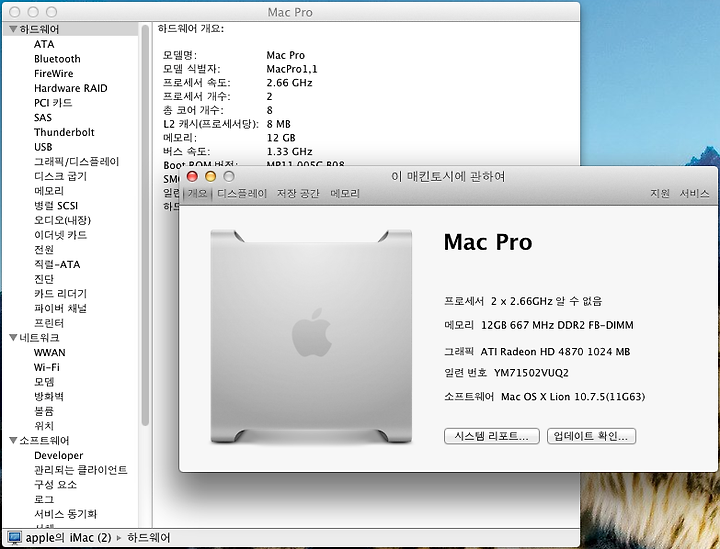Click apple의 iMac (2) in path bar
This screenshot has width=720, height=549.
(x=68, y=538)
